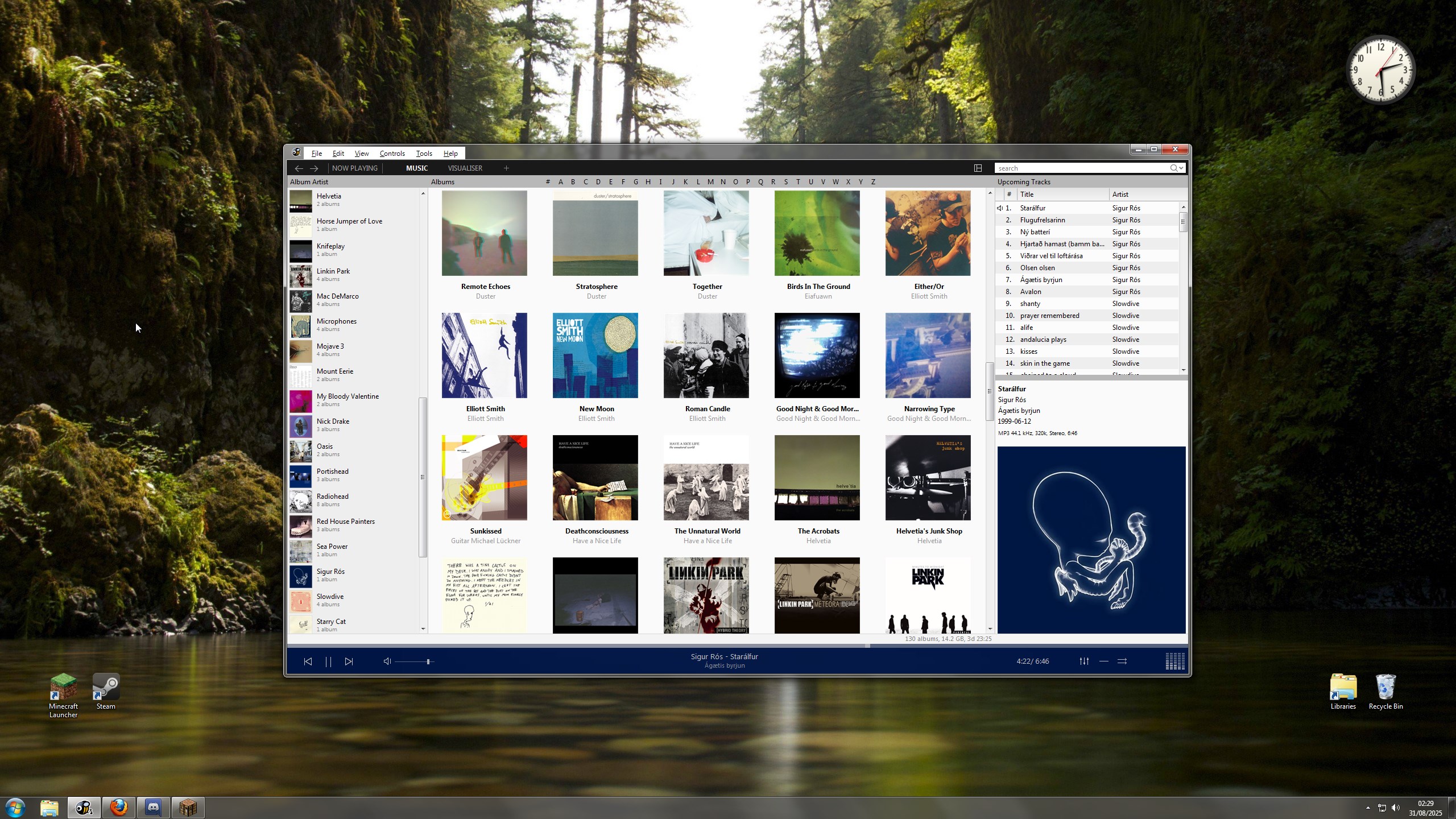Show hidden system tray icons arrow
The width and height of the screenshot is (1456, 819).
1368,808
